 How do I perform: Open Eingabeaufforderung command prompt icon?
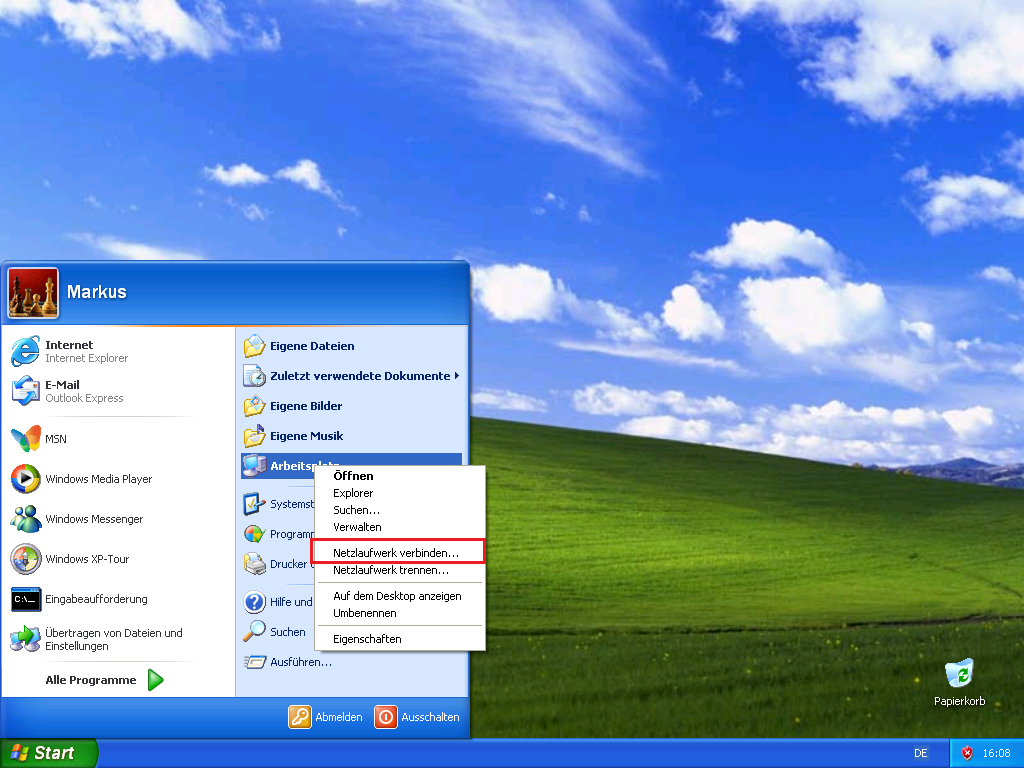[26, 599]
